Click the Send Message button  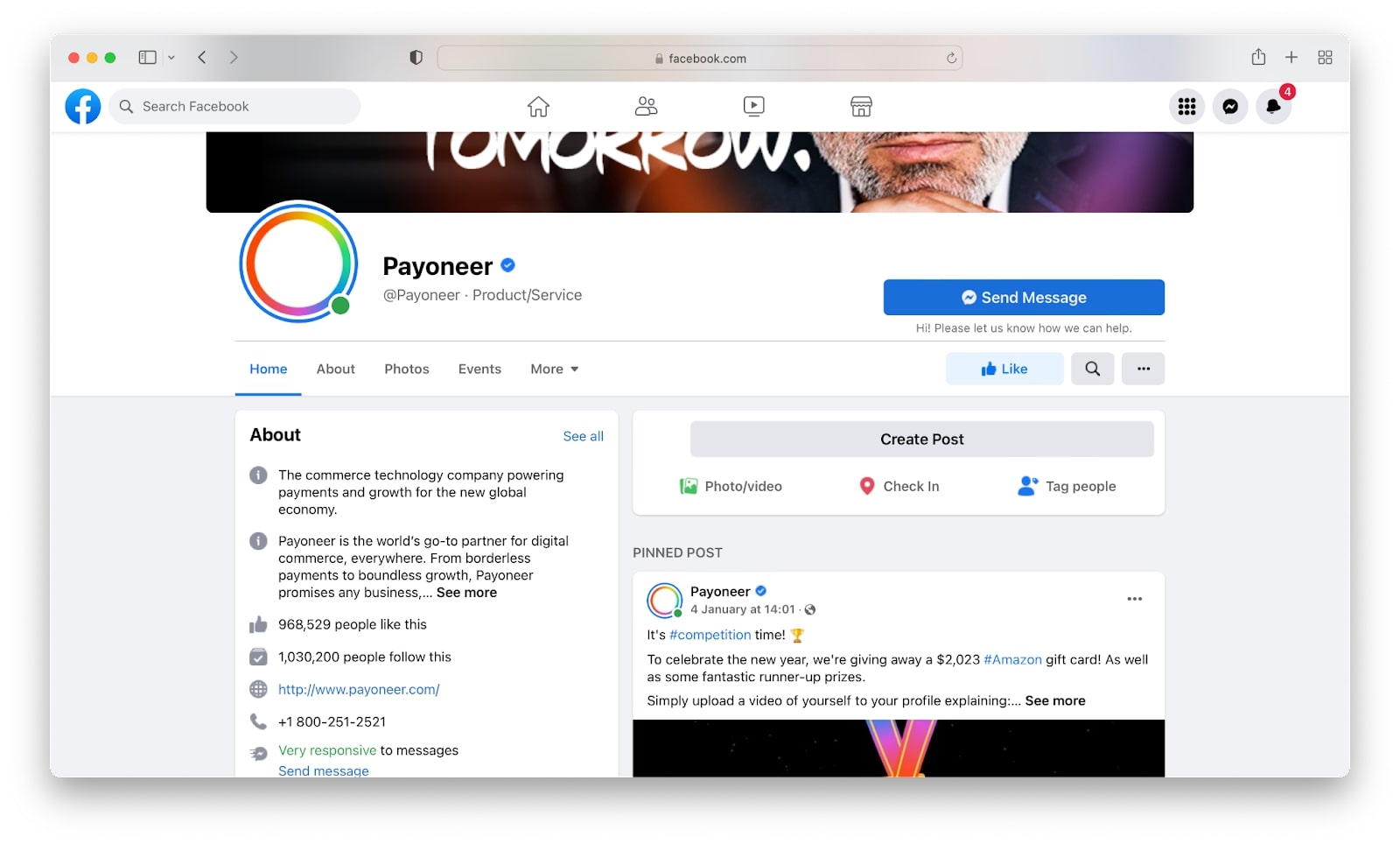[x=1024, y=298]
